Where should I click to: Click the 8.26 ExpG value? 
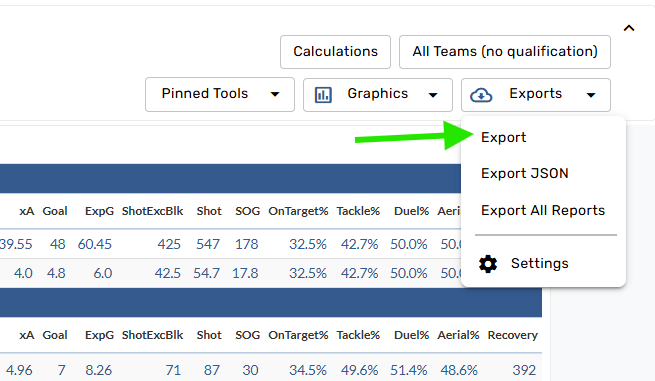99,371
